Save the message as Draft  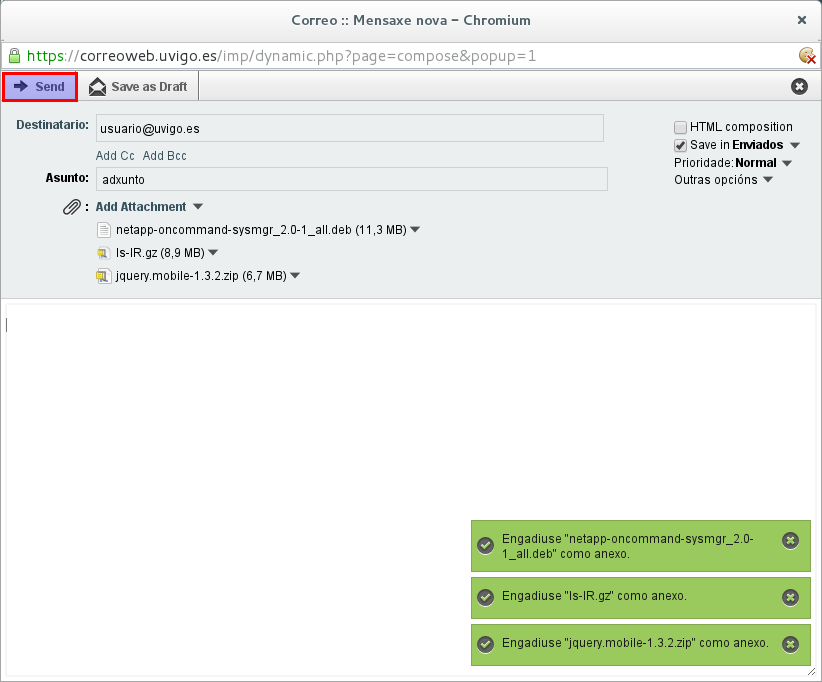pyautogui.click(x=139, y=87)
